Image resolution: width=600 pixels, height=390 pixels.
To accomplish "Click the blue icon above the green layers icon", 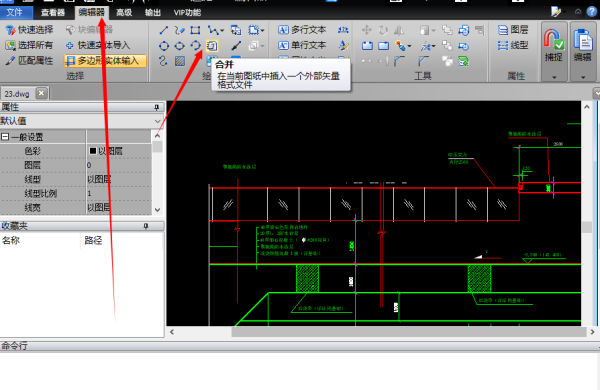I will [463, 46].
